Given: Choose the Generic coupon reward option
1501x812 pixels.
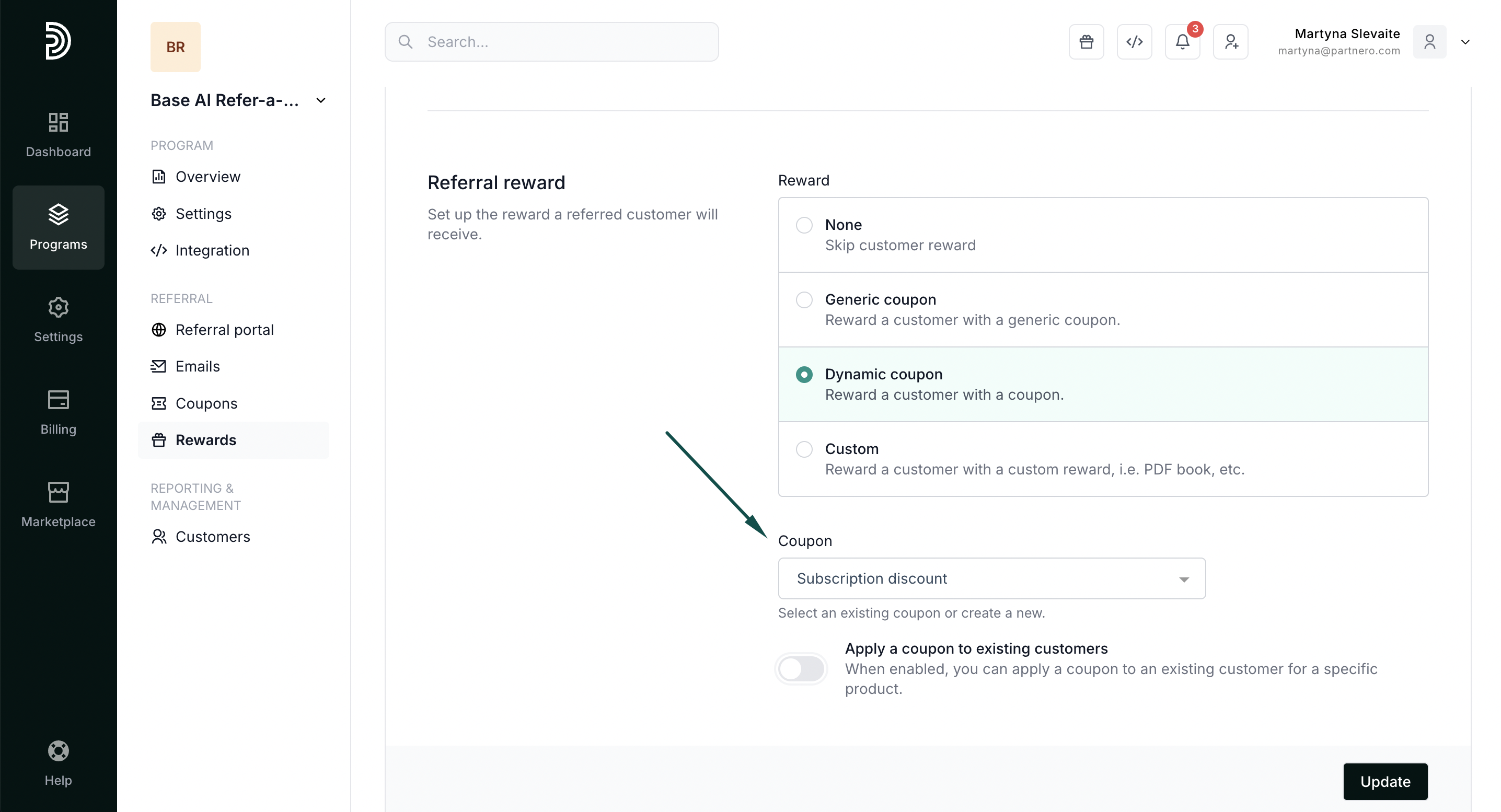Looking at the screenshot, I should tap(804, 300).
